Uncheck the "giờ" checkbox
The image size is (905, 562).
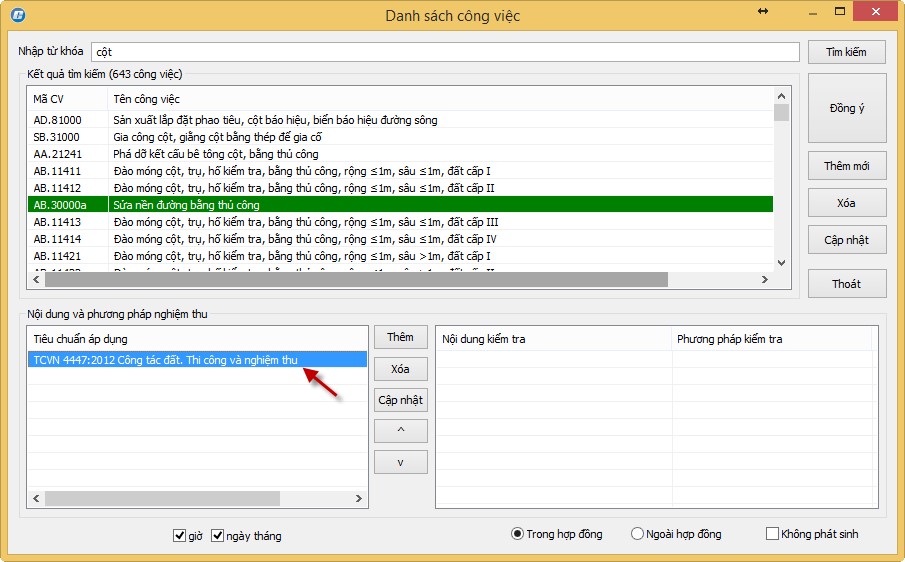coord(179,536)
